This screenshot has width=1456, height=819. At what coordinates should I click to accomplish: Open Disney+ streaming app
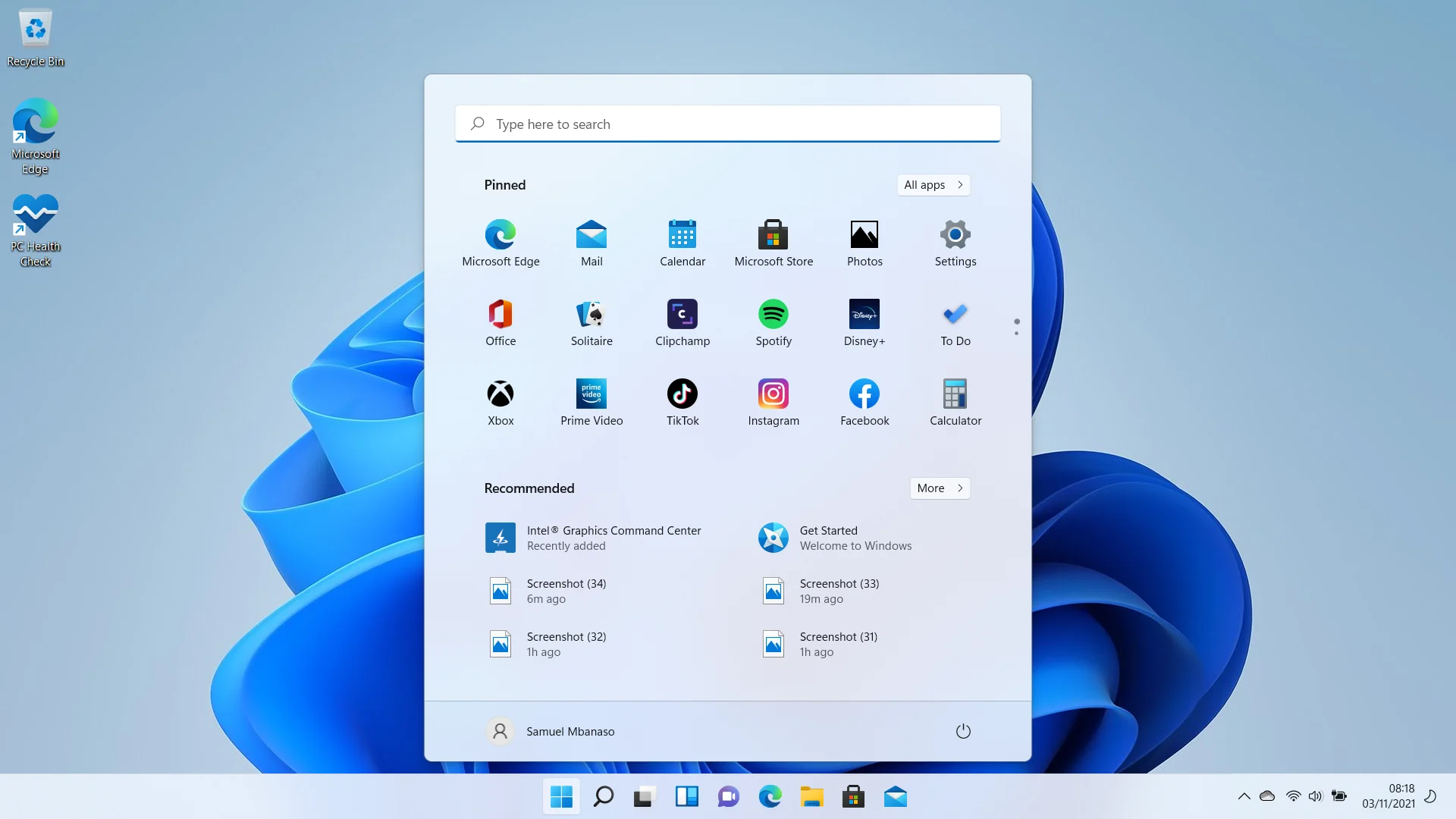click(864, 313)
